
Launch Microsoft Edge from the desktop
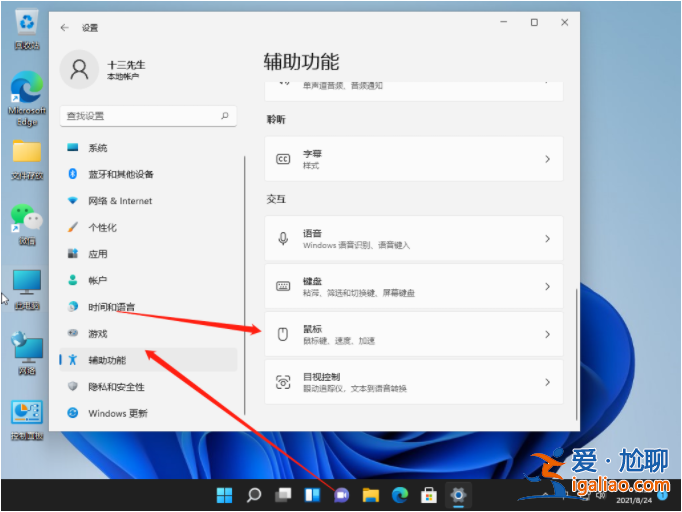[27, 99]
